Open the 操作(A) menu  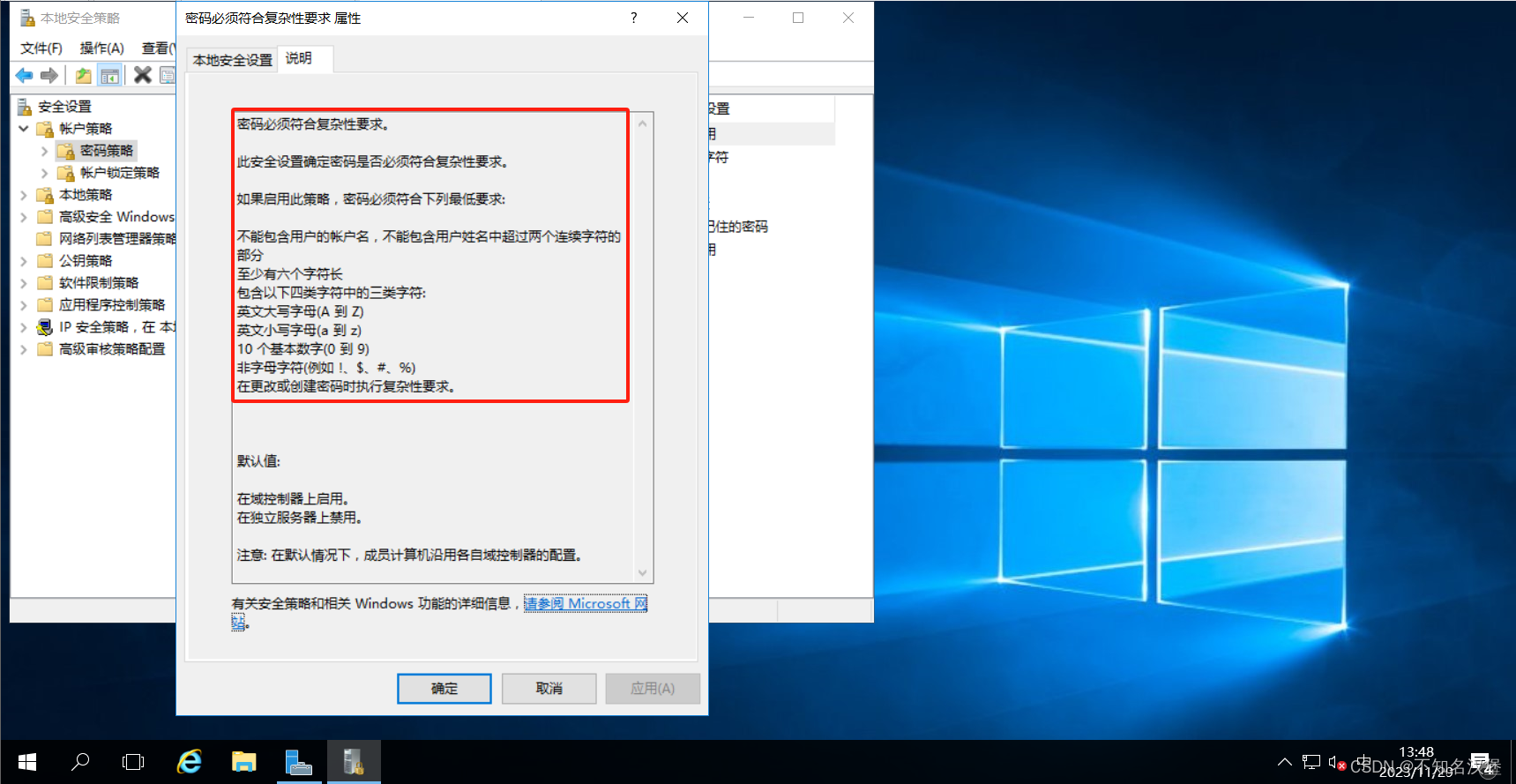(x=101, y=48)
